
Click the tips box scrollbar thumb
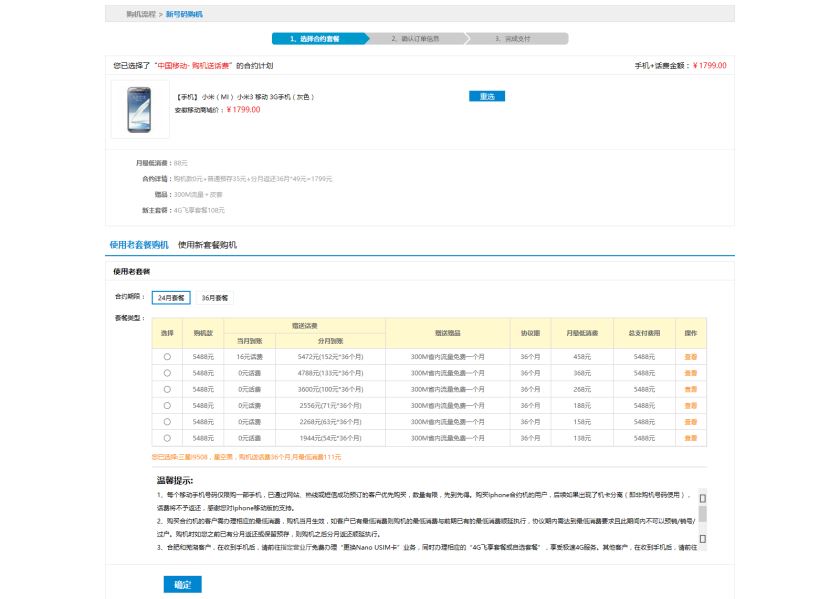(702, 514)
